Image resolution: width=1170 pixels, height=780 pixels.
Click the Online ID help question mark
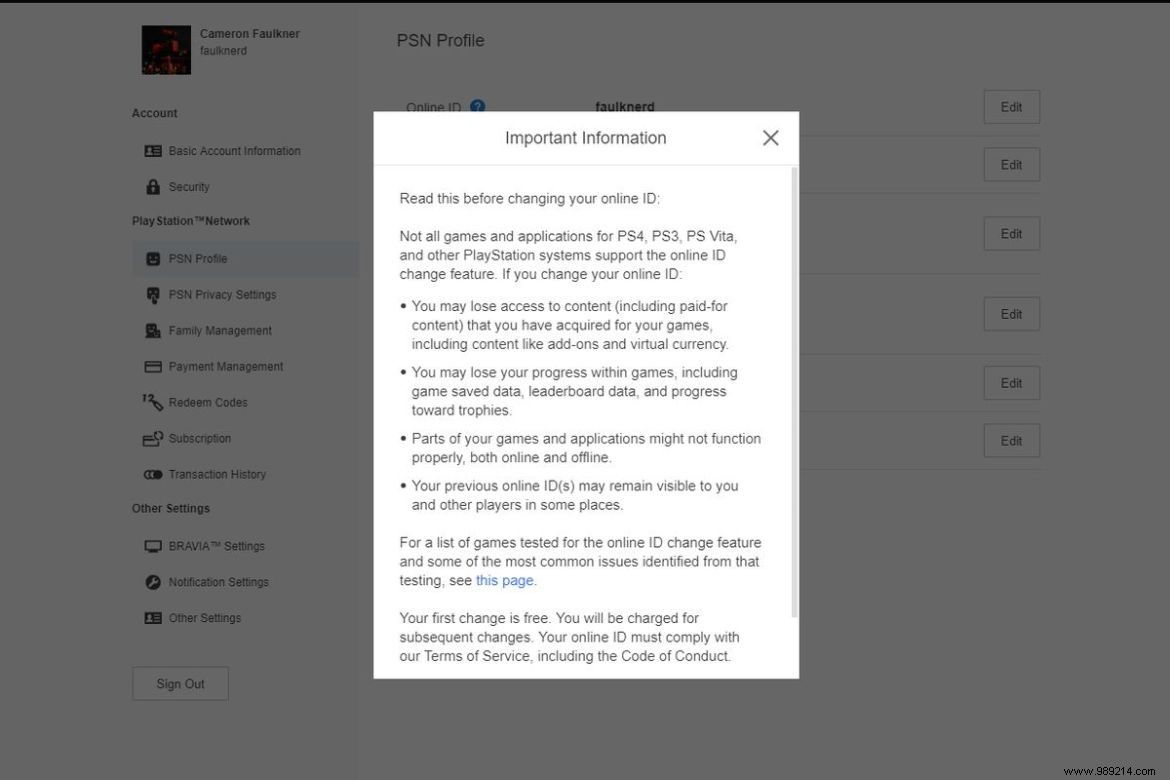click(477, 106)
